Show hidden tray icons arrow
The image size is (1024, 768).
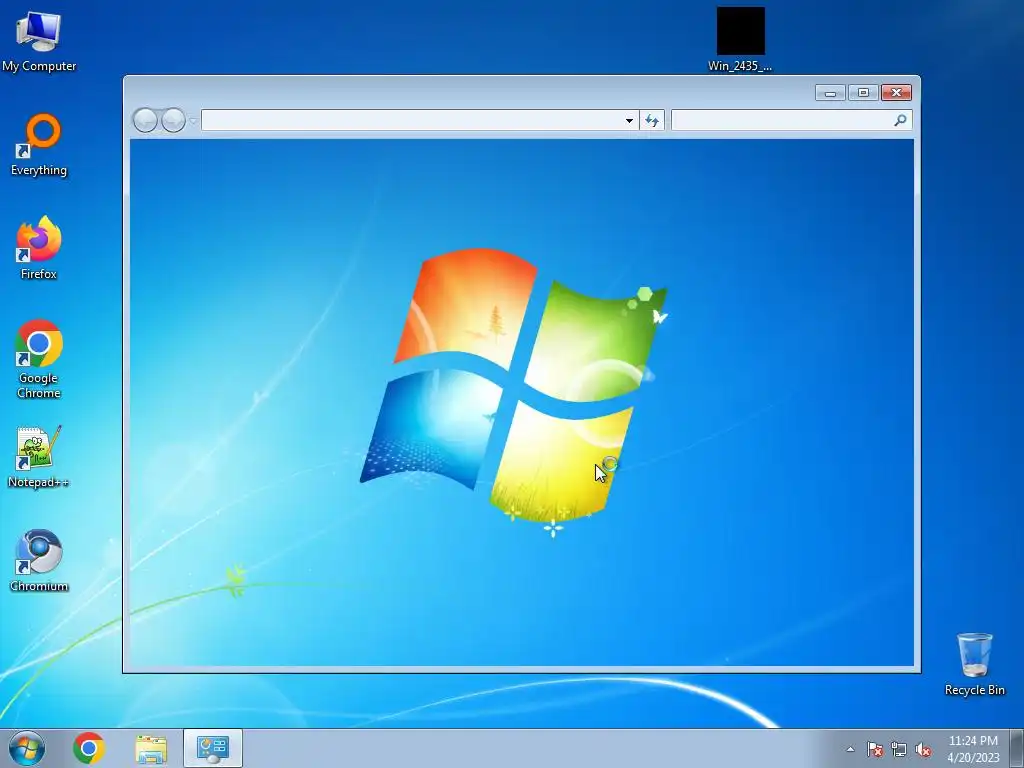(x=850, y=749)
